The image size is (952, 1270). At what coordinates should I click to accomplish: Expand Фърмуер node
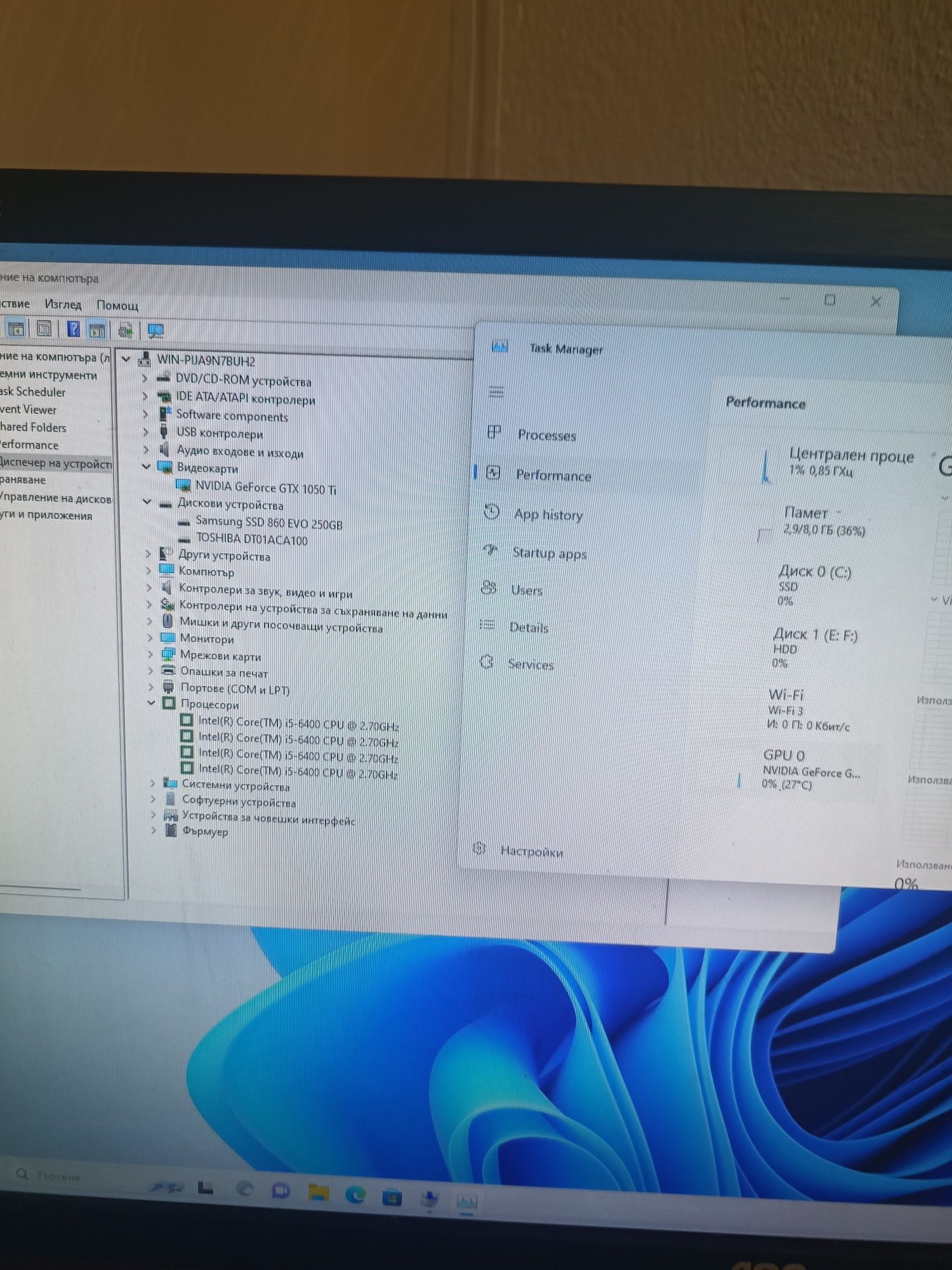coord(153,830)
